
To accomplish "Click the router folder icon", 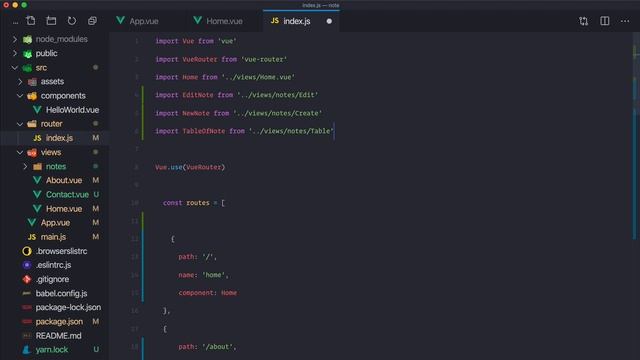I will [x=32, y=124].
